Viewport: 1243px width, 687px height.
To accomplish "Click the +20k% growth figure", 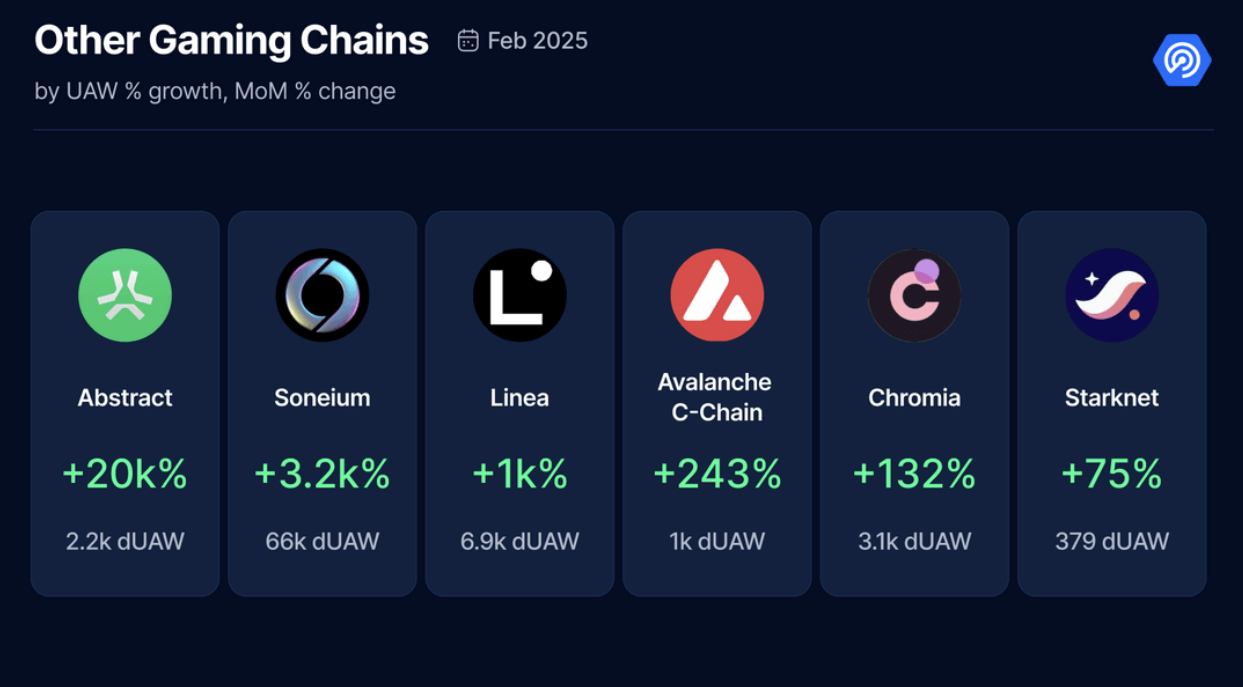I will [125, 474].
